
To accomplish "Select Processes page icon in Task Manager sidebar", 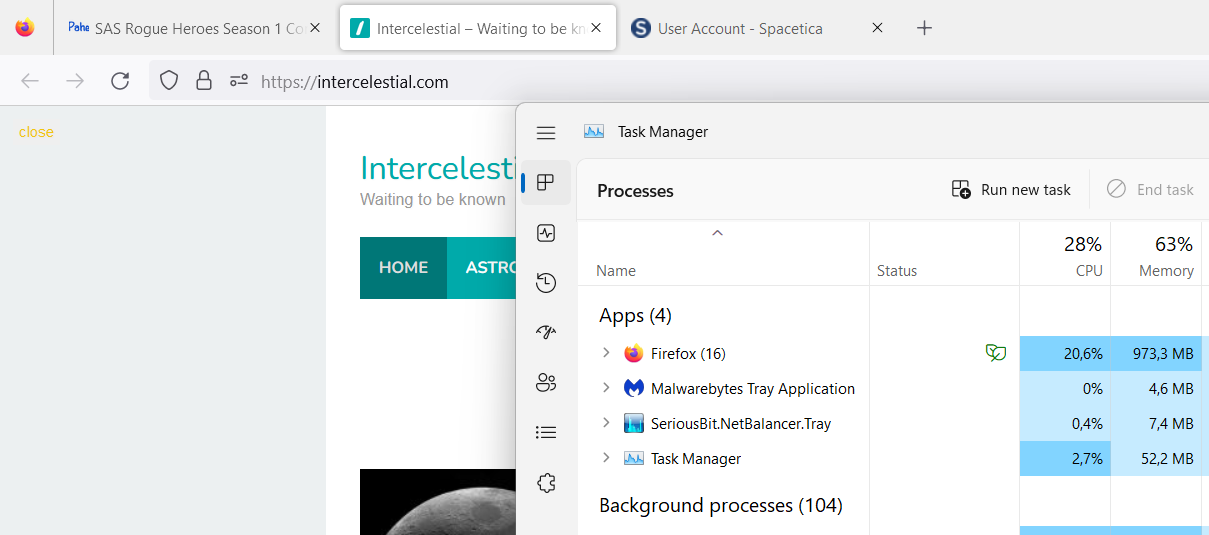I will pos(545,183).
